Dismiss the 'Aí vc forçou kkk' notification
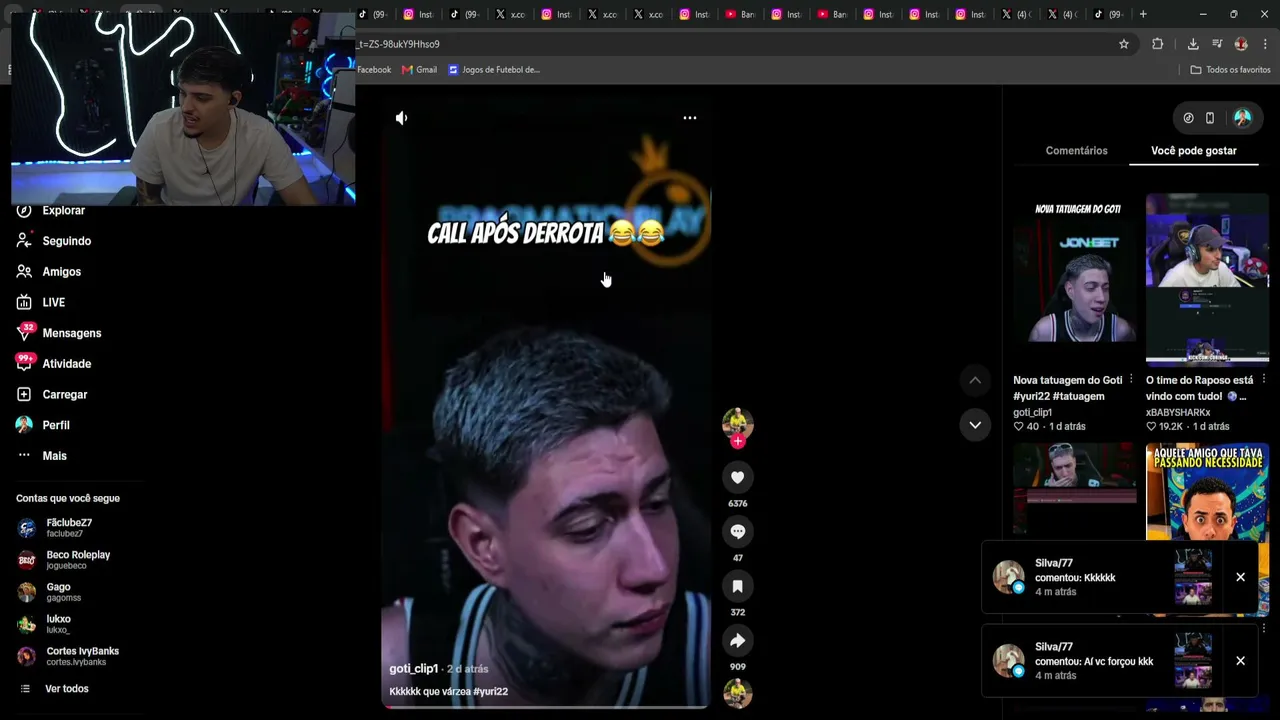The width and height of the screenshot is (1280, 720). [1240, 661]
